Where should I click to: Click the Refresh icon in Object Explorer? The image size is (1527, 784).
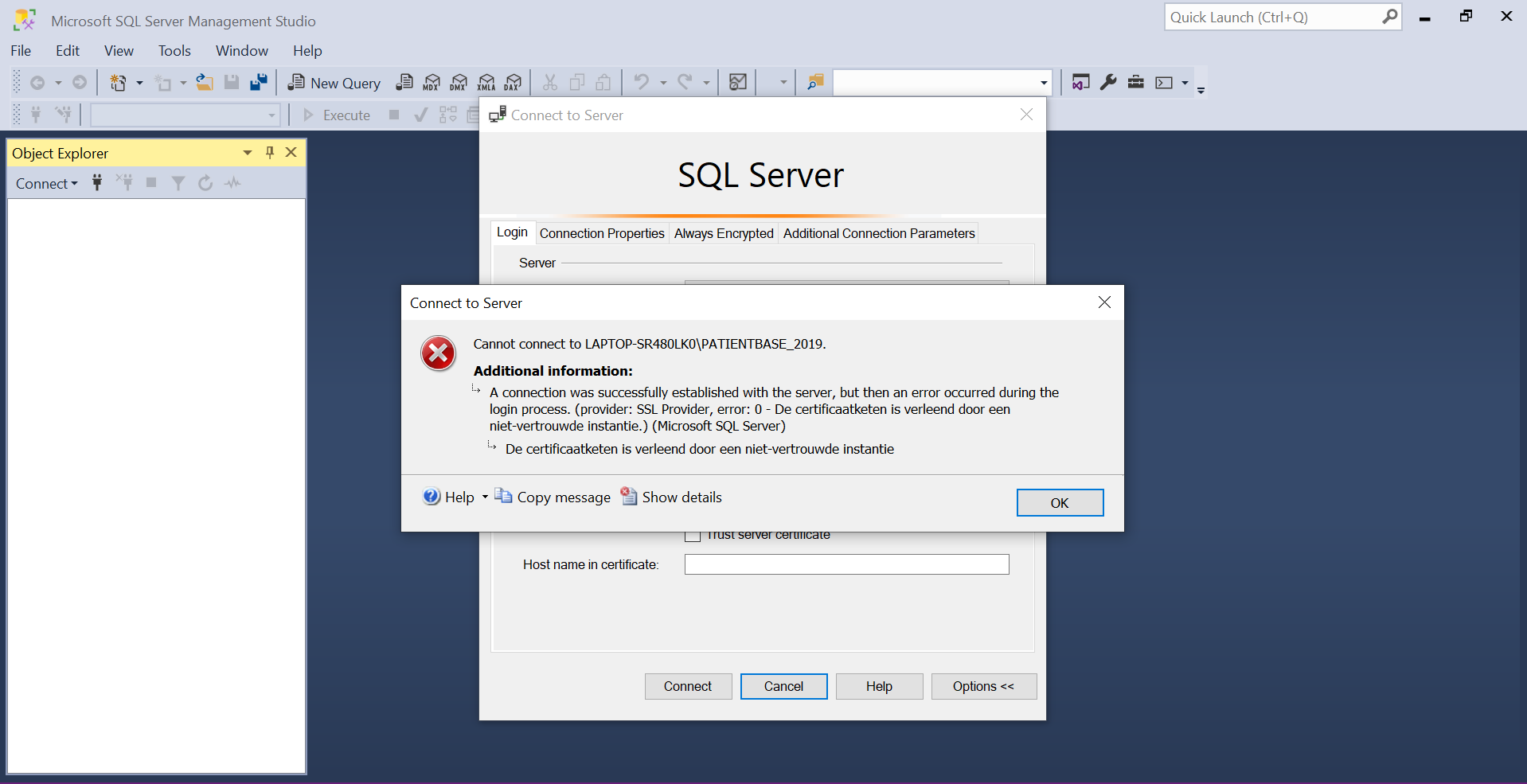tap(205, 183)
